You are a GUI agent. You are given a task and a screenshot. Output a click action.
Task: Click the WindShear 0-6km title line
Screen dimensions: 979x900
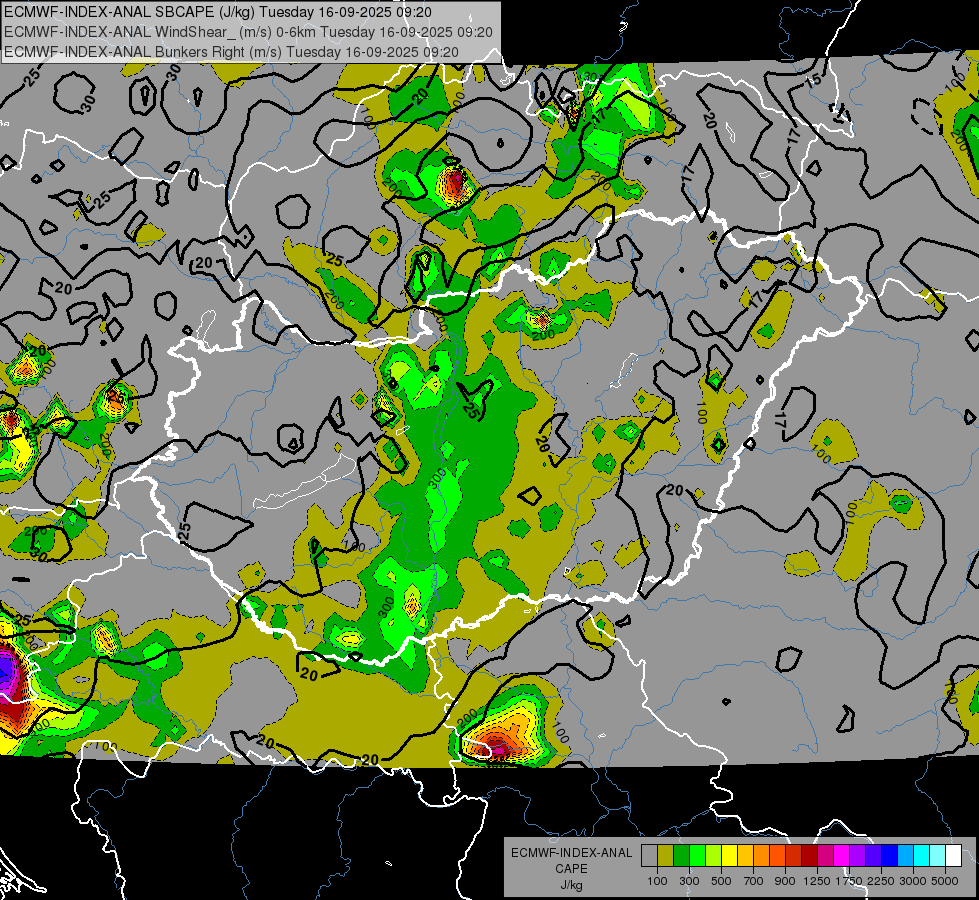point(248,32)
